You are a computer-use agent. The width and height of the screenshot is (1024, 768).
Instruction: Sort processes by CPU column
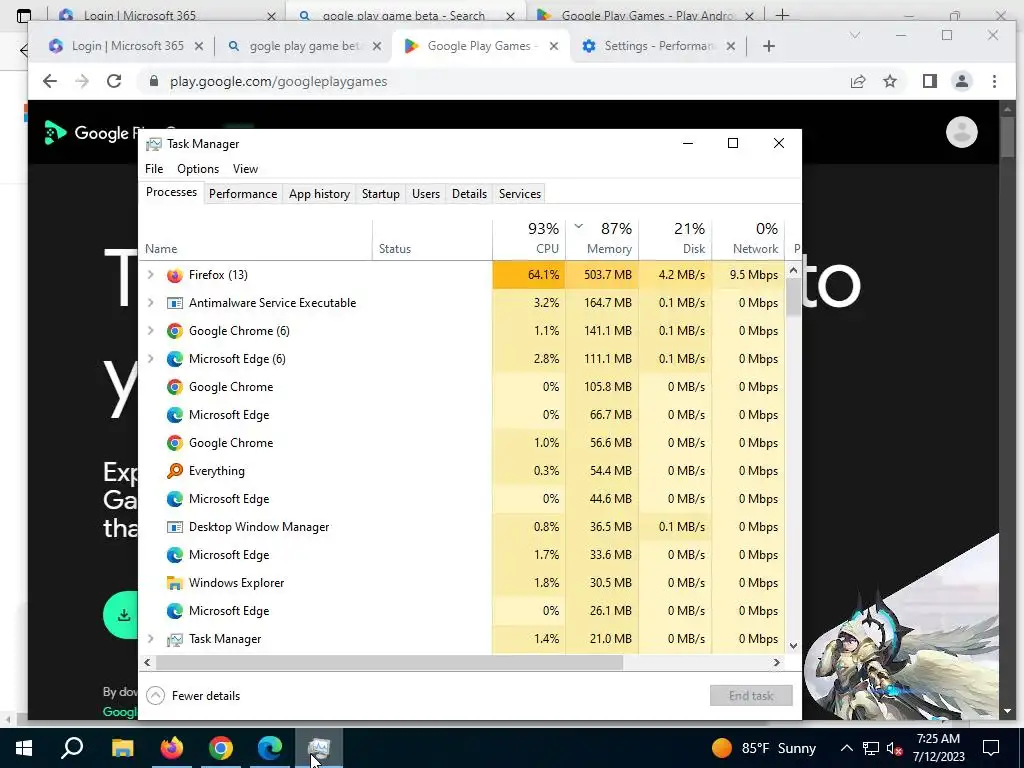click(x=529, y=239)
